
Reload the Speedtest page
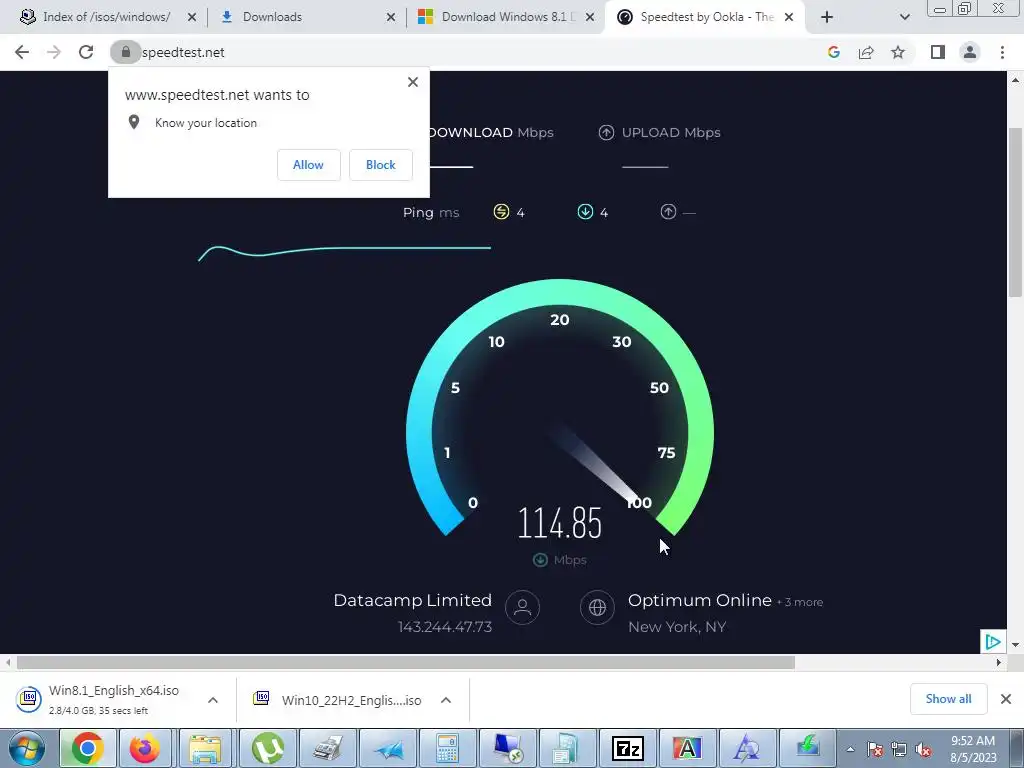pyautogui.click(x=86, y=52)
